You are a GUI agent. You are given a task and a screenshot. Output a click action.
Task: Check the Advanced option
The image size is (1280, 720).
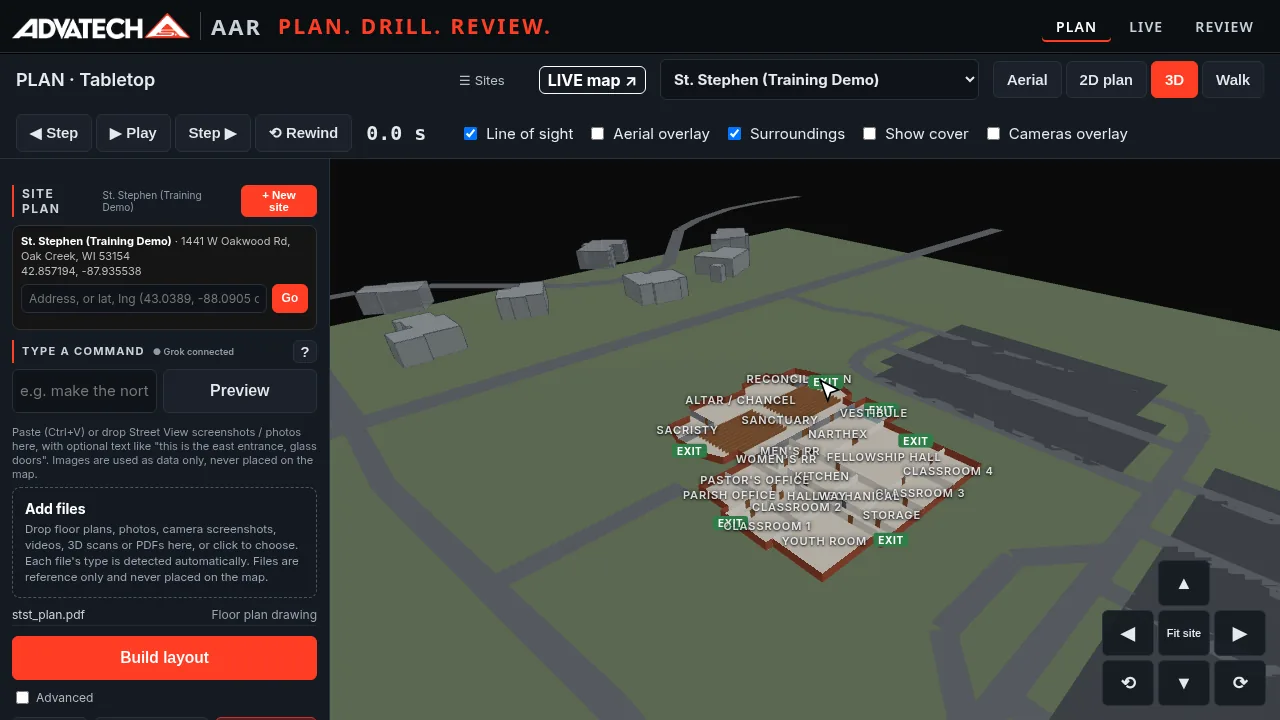(23, 697)
